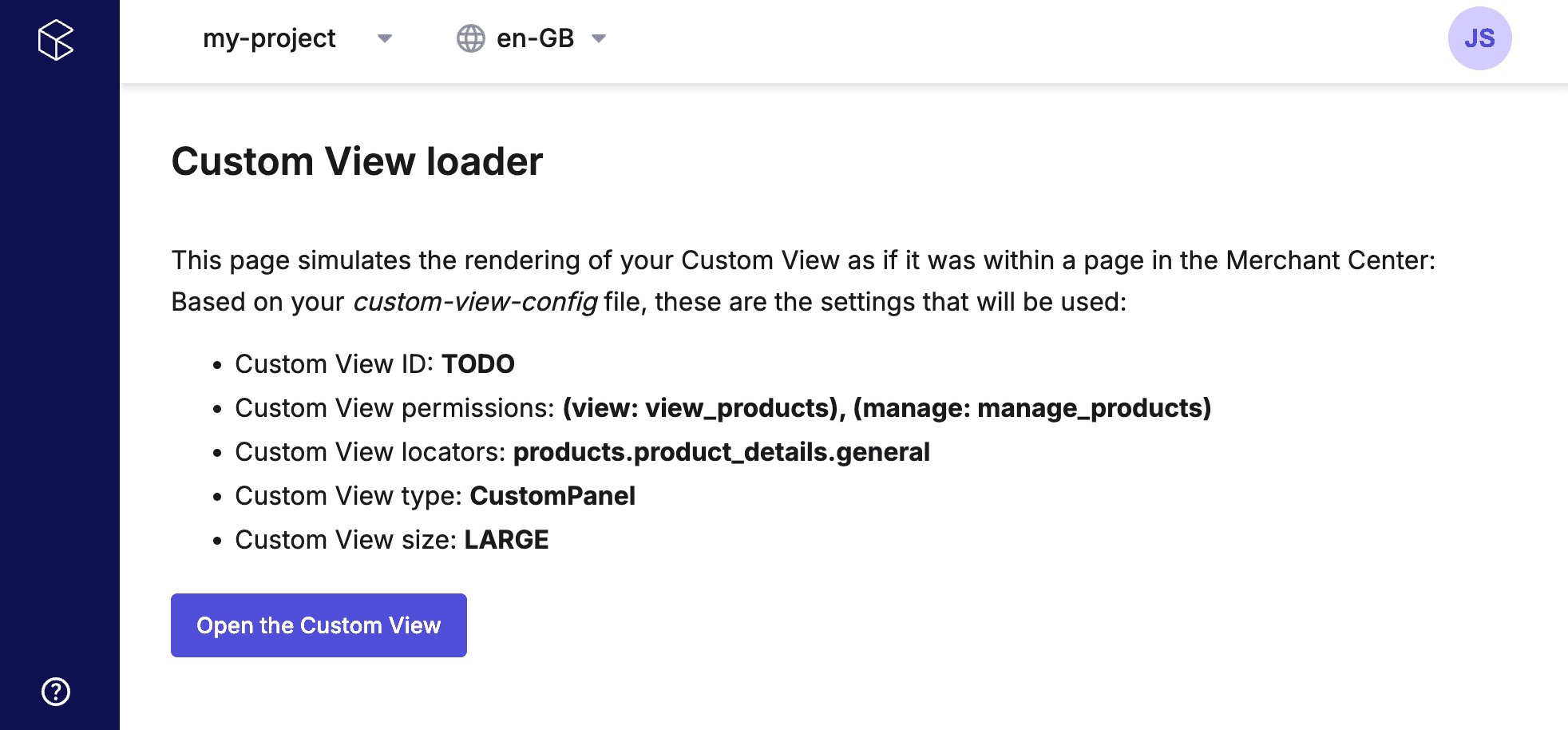Expand the arrow beside my-project
Viewport: 1568px width, 730px height.
[x=385, y=38]
